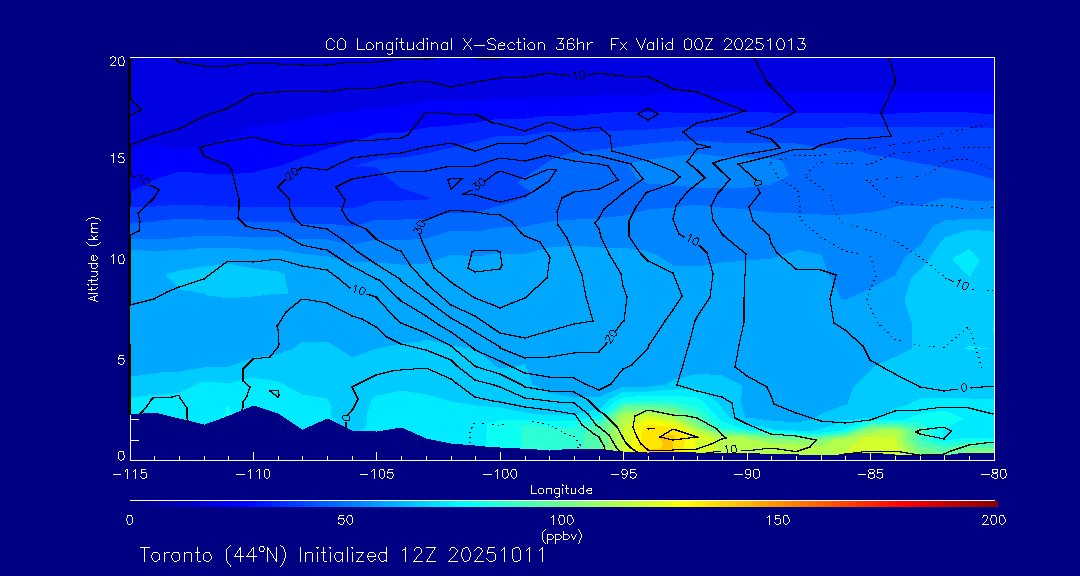This screenshot has height=576, width=1080.
Task: Click the longitude tick label -105
Action: coord(377,474)
